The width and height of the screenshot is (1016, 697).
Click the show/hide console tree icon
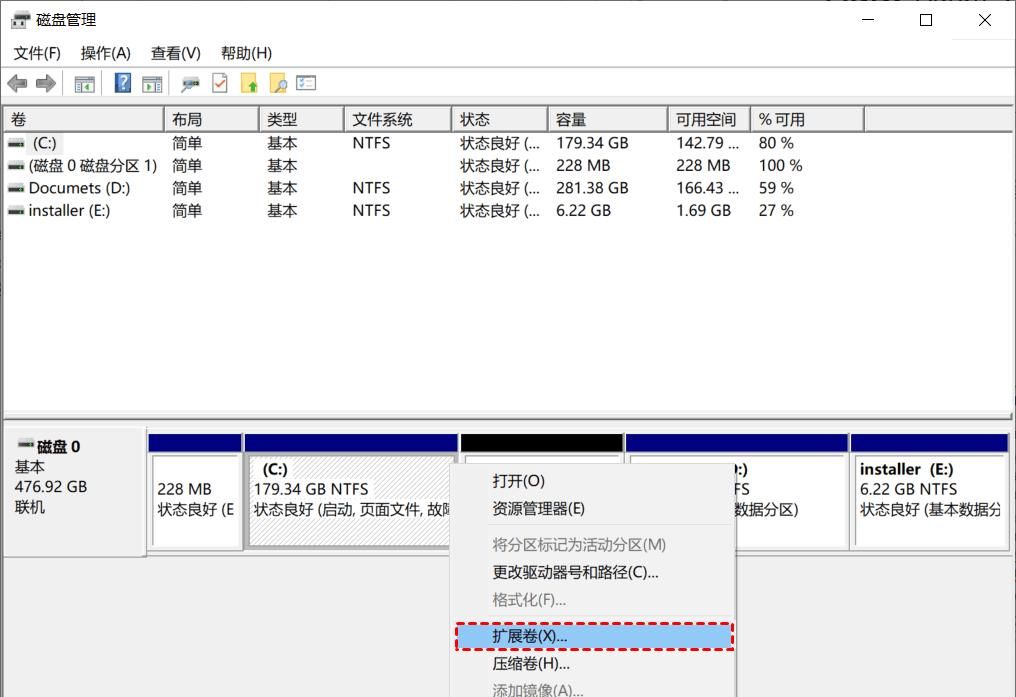pyautogui.click(x=85, y=84)
